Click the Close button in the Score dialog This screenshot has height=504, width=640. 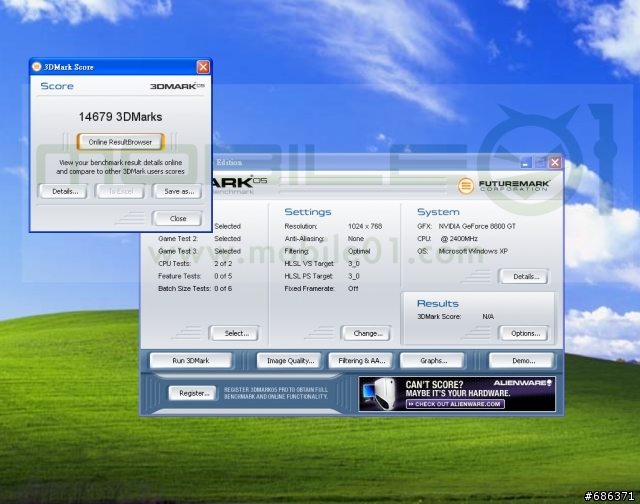[178, 218]
